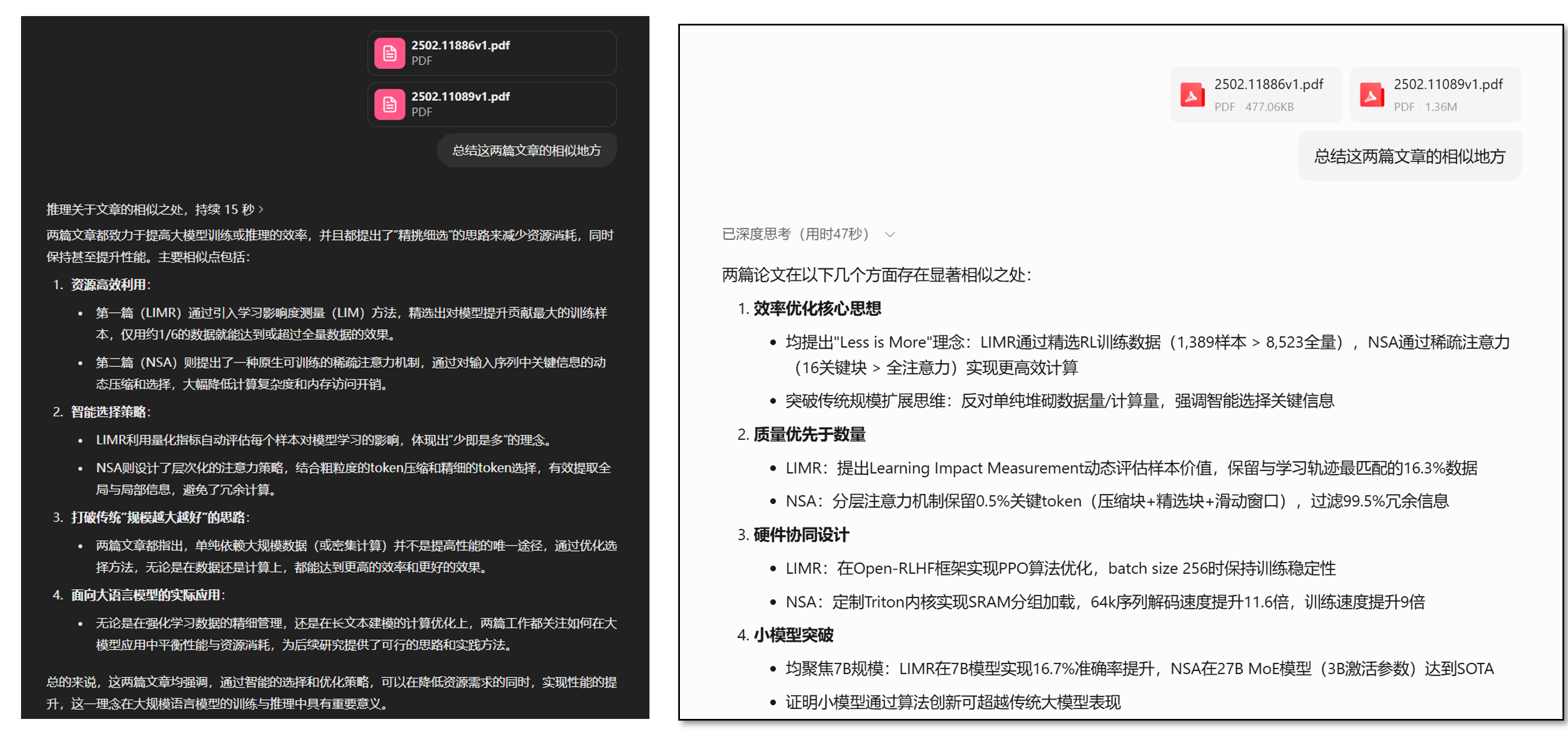Viewport: 1568px width, 735px height.
Task: Click pink file icon of 2502.11089v1.pdf in dark chat
Action: 390,105
